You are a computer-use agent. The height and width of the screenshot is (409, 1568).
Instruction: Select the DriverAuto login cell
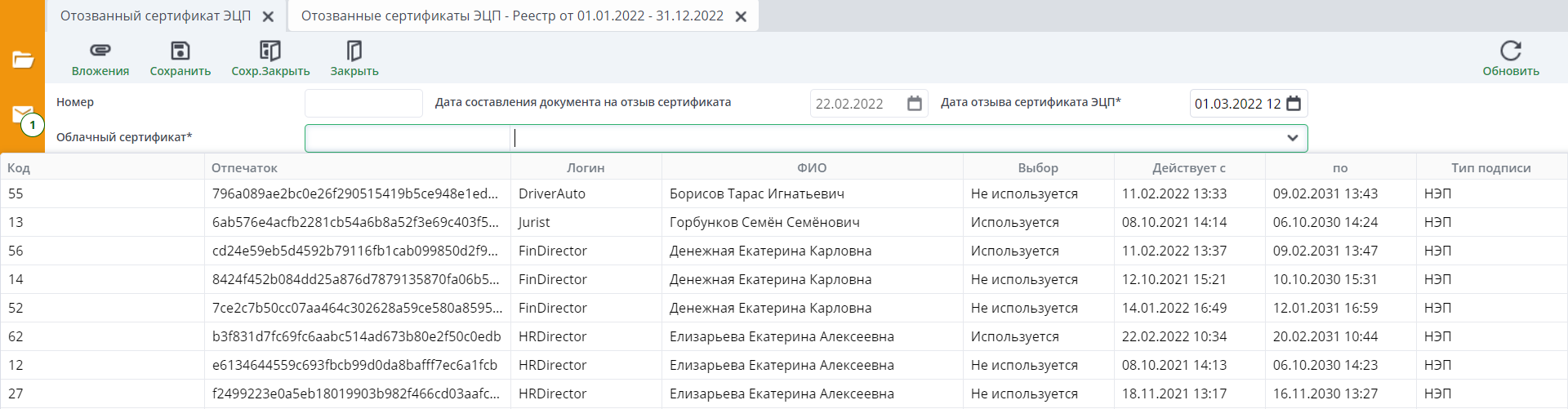click(552, 194)
